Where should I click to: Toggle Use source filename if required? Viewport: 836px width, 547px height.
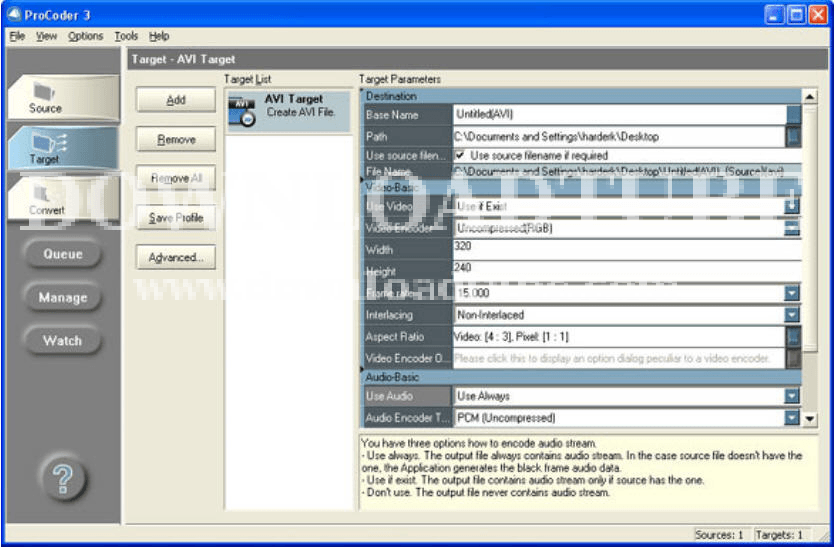(x=460, y=155)
